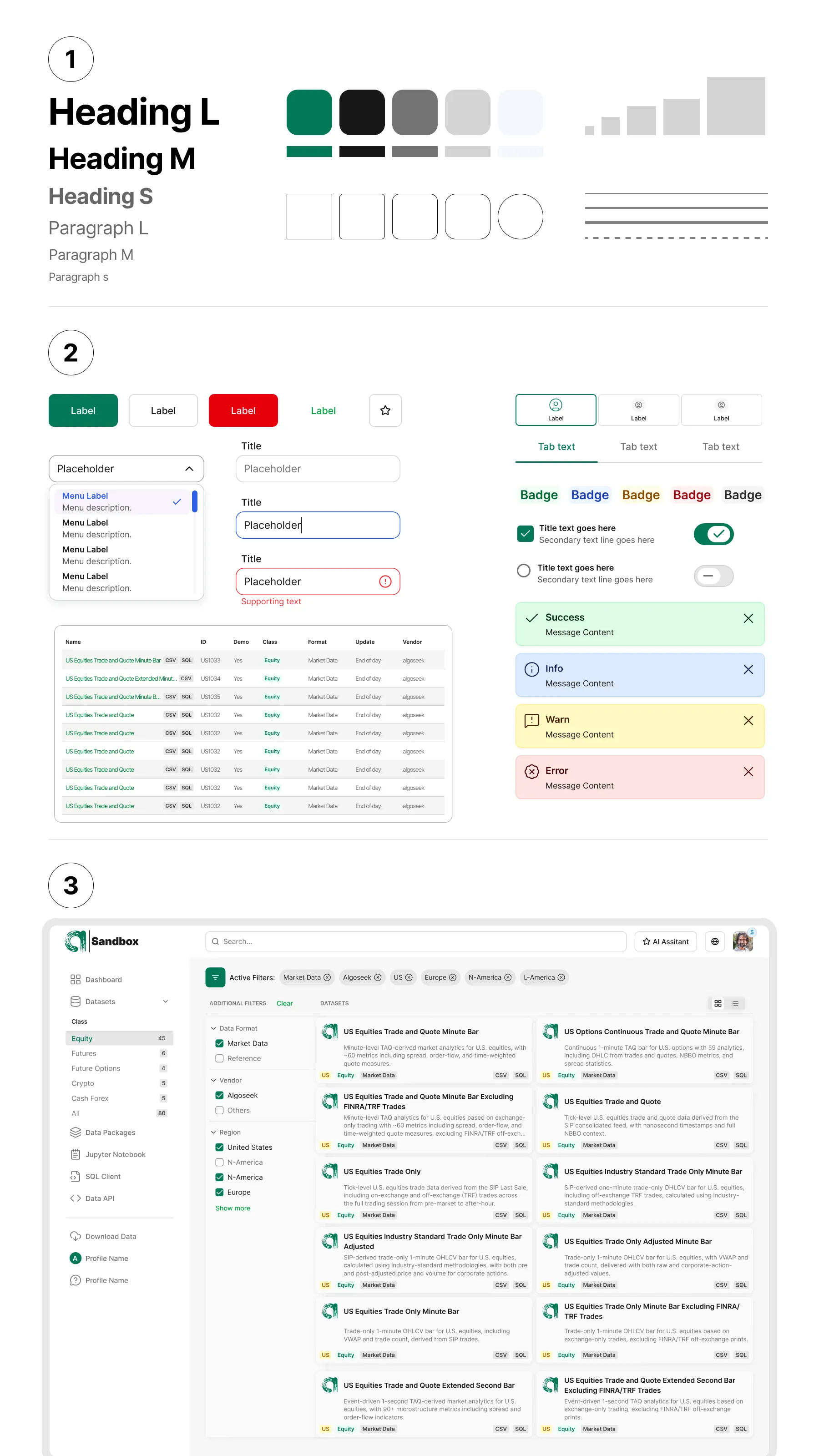Remove the Algoseek active filter chip
The image size is (819, 1456).
click(378, 977)
